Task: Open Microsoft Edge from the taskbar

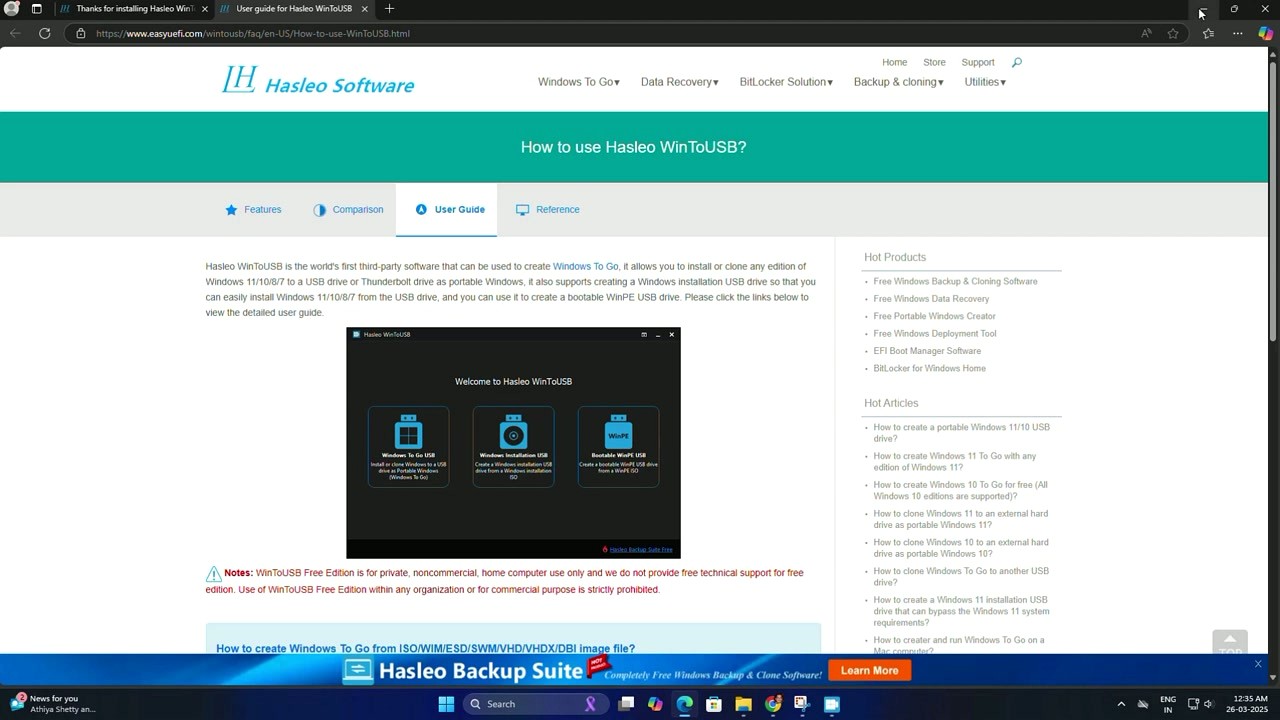Action: coord(685,704)
